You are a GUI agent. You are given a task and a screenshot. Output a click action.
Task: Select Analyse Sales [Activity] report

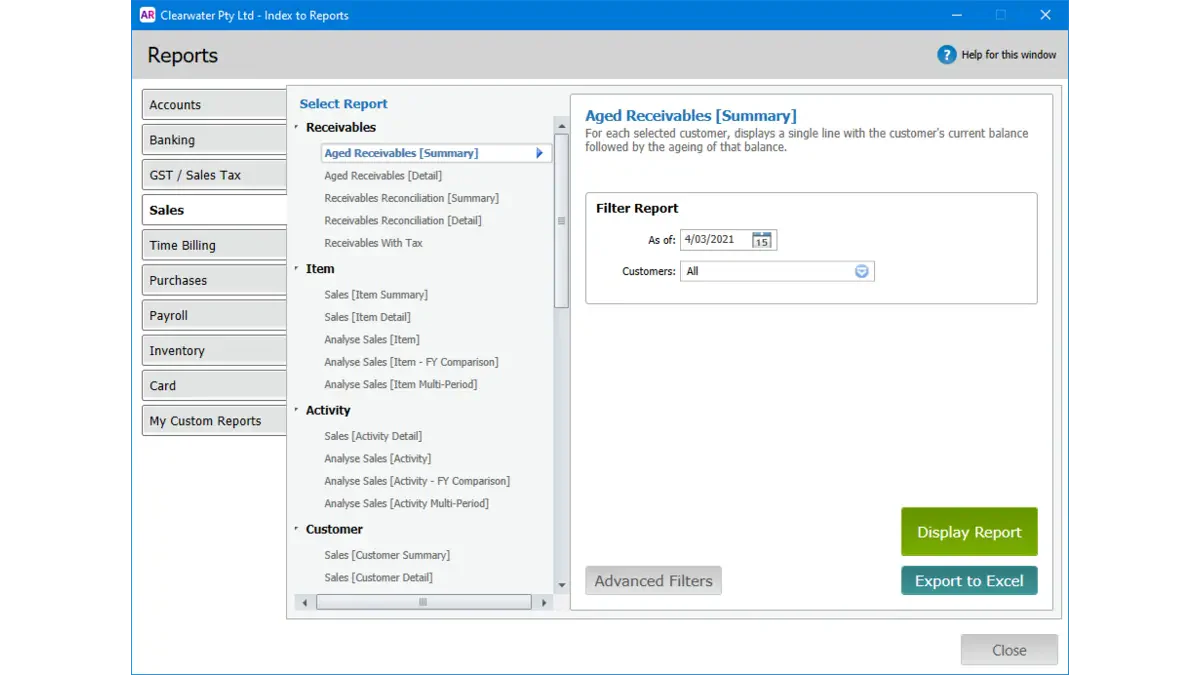click(378, 458)
